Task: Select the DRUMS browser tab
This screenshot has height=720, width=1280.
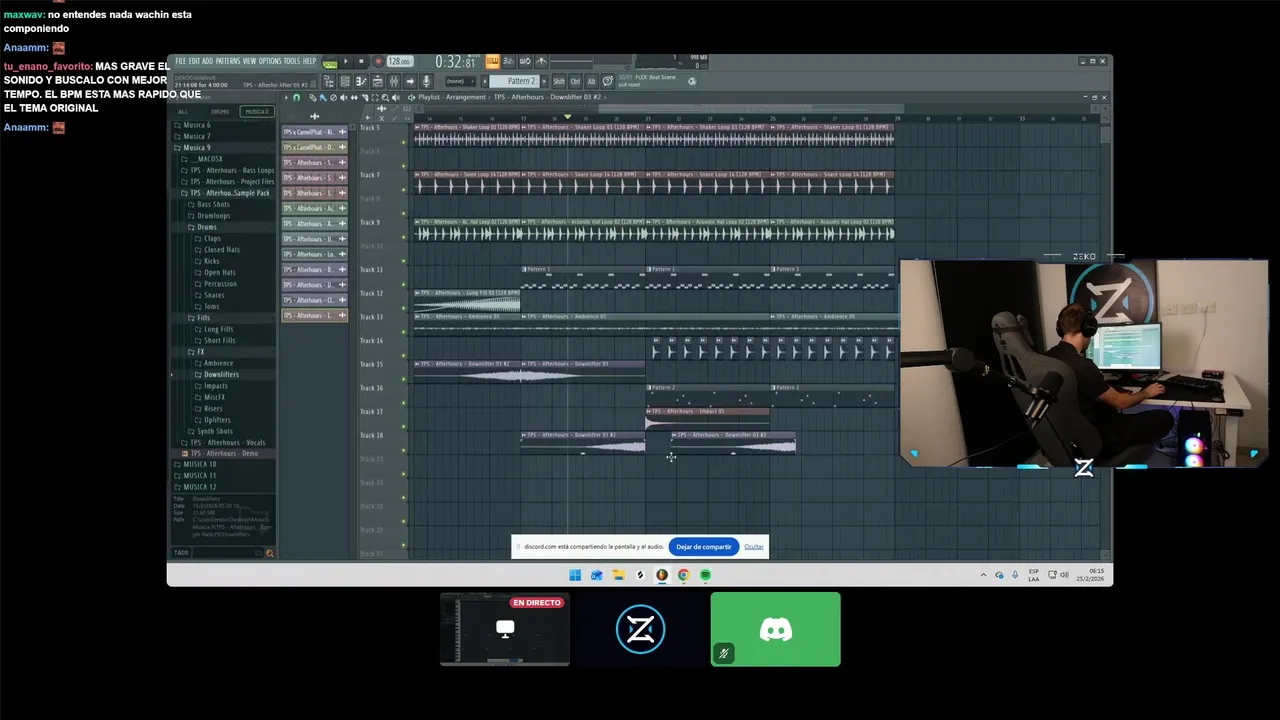Action: coord(220,112)
